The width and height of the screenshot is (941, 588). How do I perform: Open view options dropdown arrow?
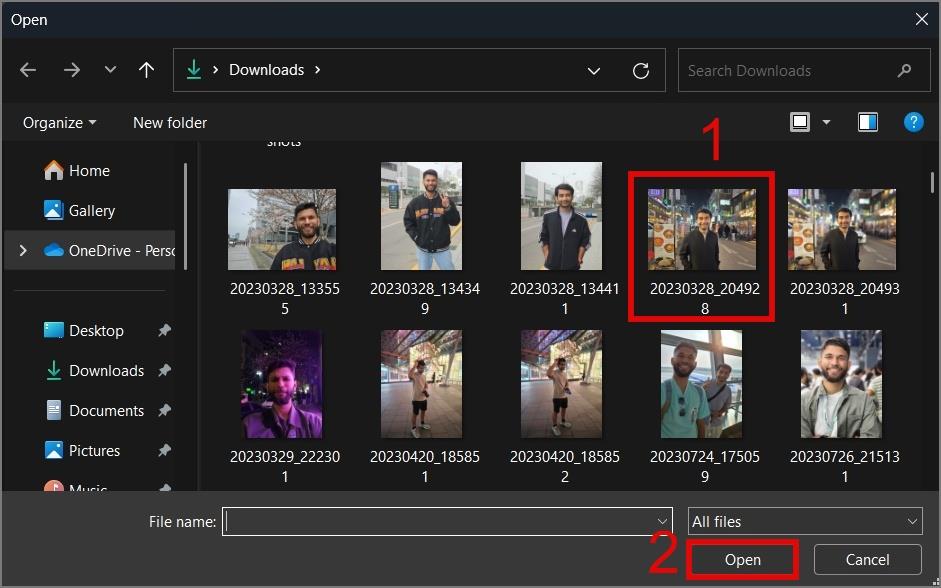point(826,122)
